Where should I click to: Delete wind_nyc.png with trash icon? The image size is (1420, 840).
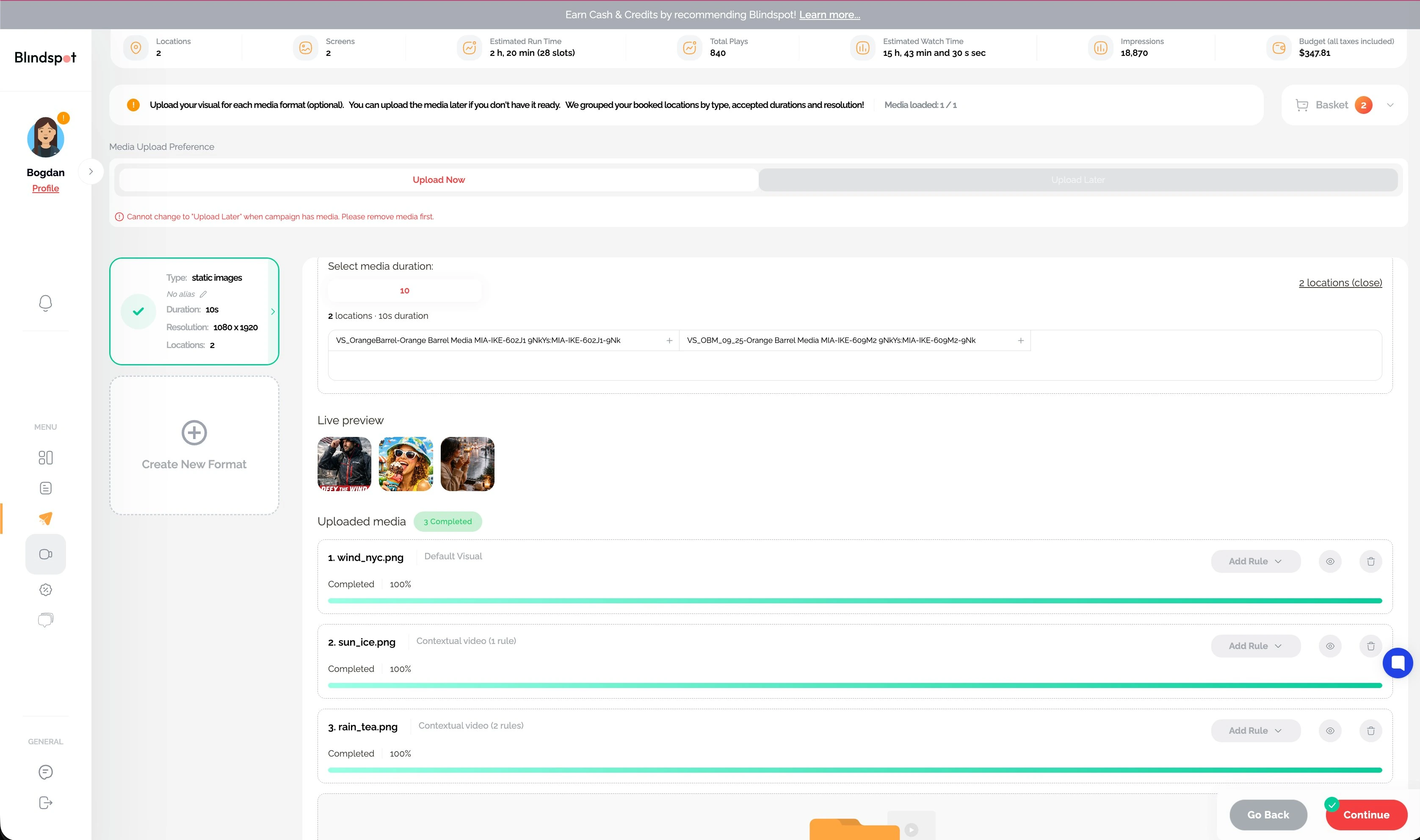1371,561
